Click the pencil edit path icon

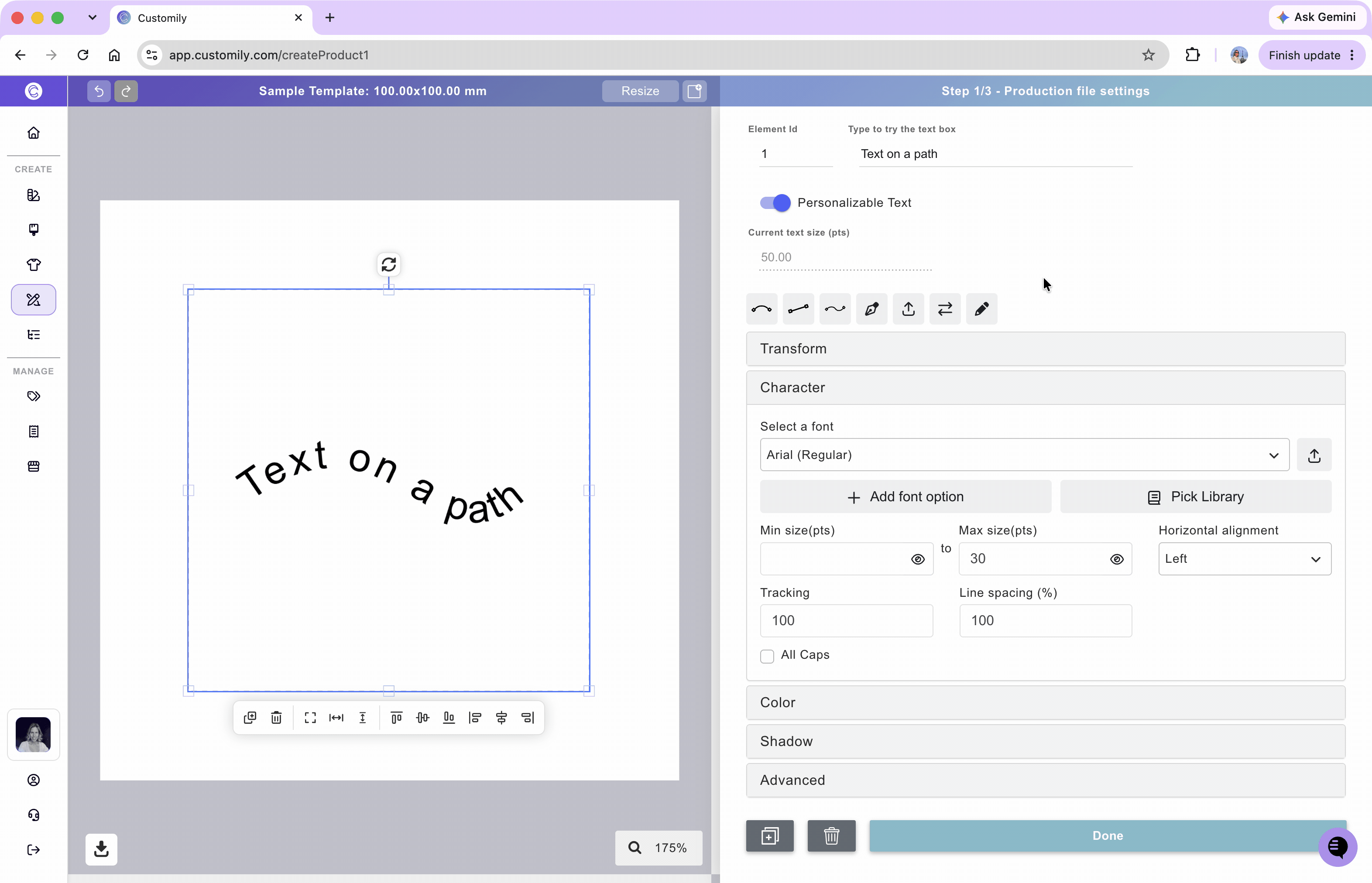click(x=982, y=309)
